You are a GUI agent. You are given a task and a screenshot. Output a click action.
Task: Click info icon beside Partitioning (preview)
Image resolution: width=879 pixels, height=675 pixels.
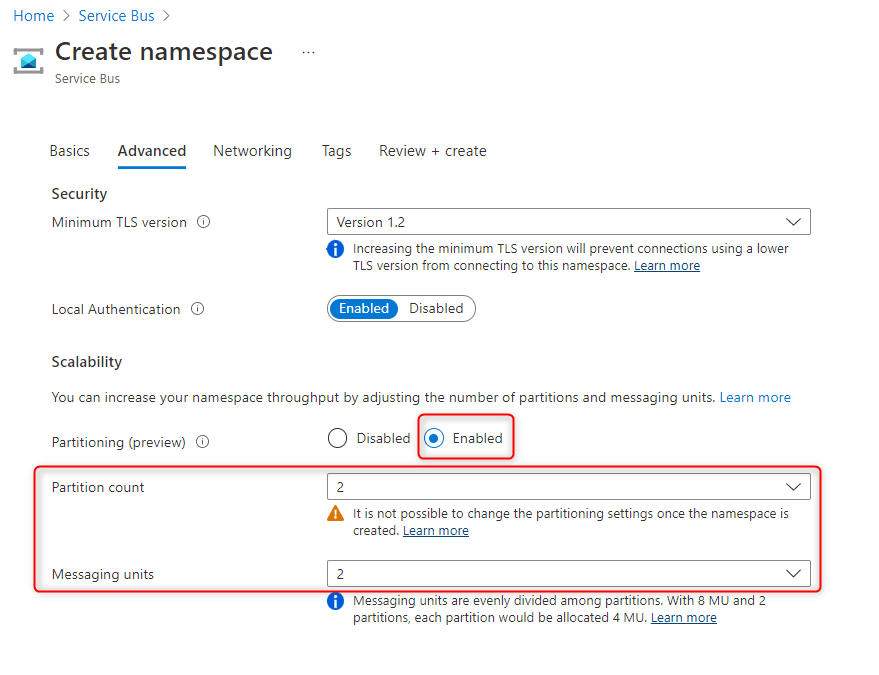click(203, 441)
